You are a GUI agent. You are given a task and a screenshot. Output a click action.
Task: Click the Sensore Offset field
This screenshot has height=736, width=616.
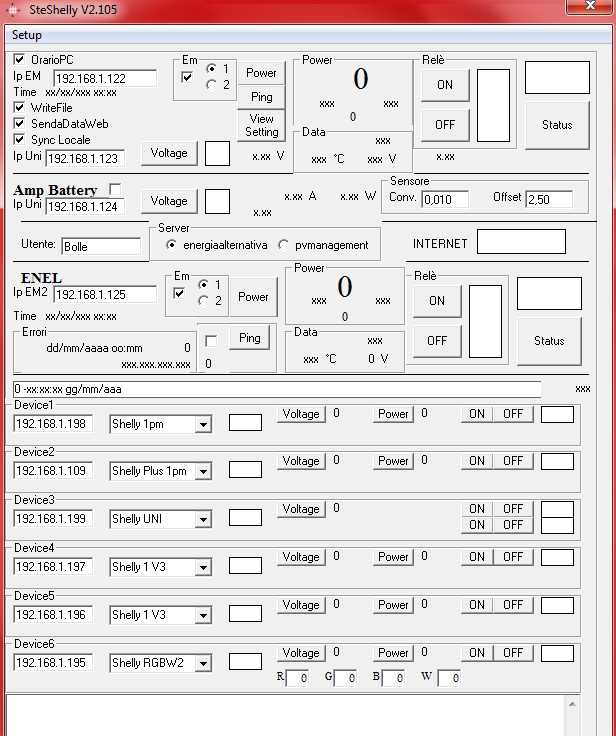[549, 199]
